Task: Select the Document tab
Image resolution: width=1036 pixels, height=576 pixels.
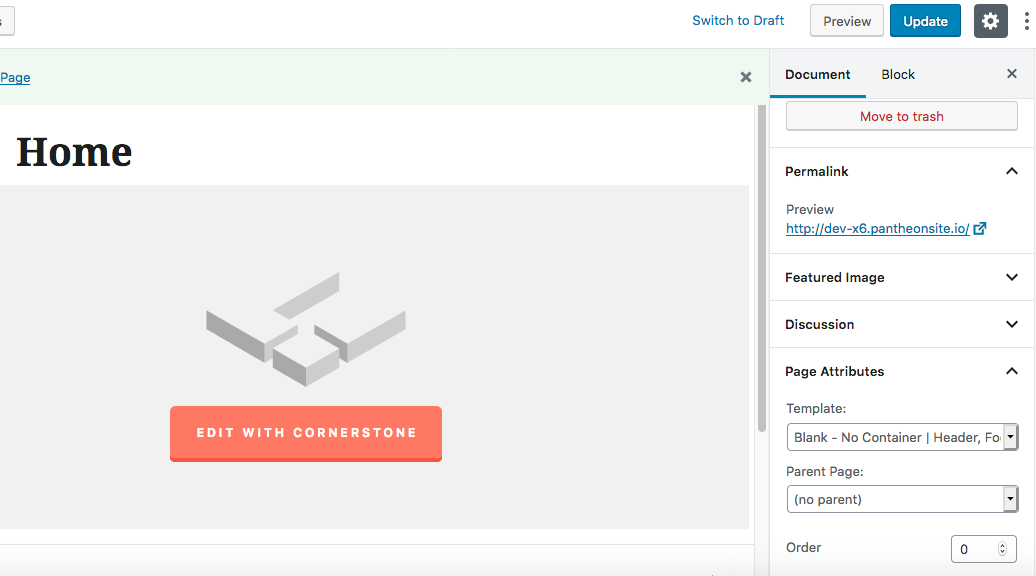Action: point(817,75)
